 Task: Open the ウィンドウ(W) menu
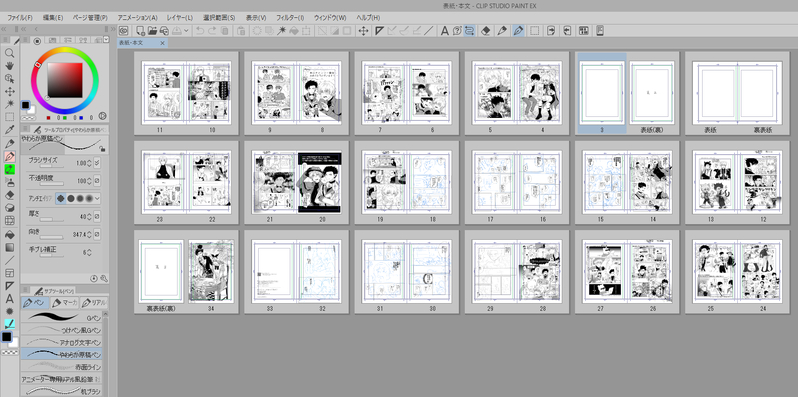click(x=330, y=18)
